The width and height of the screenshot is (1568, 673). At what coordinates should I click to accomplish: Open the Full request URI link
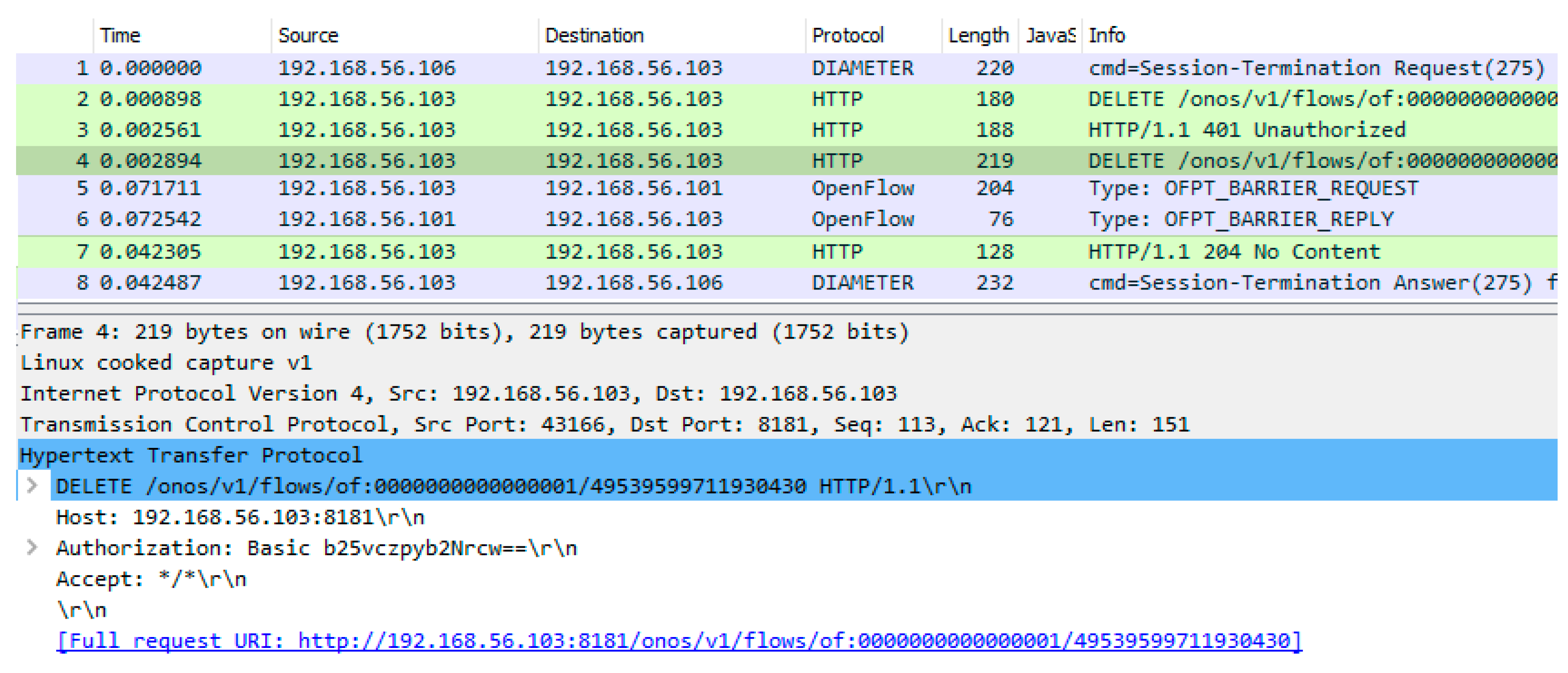[x=678, y=641]
